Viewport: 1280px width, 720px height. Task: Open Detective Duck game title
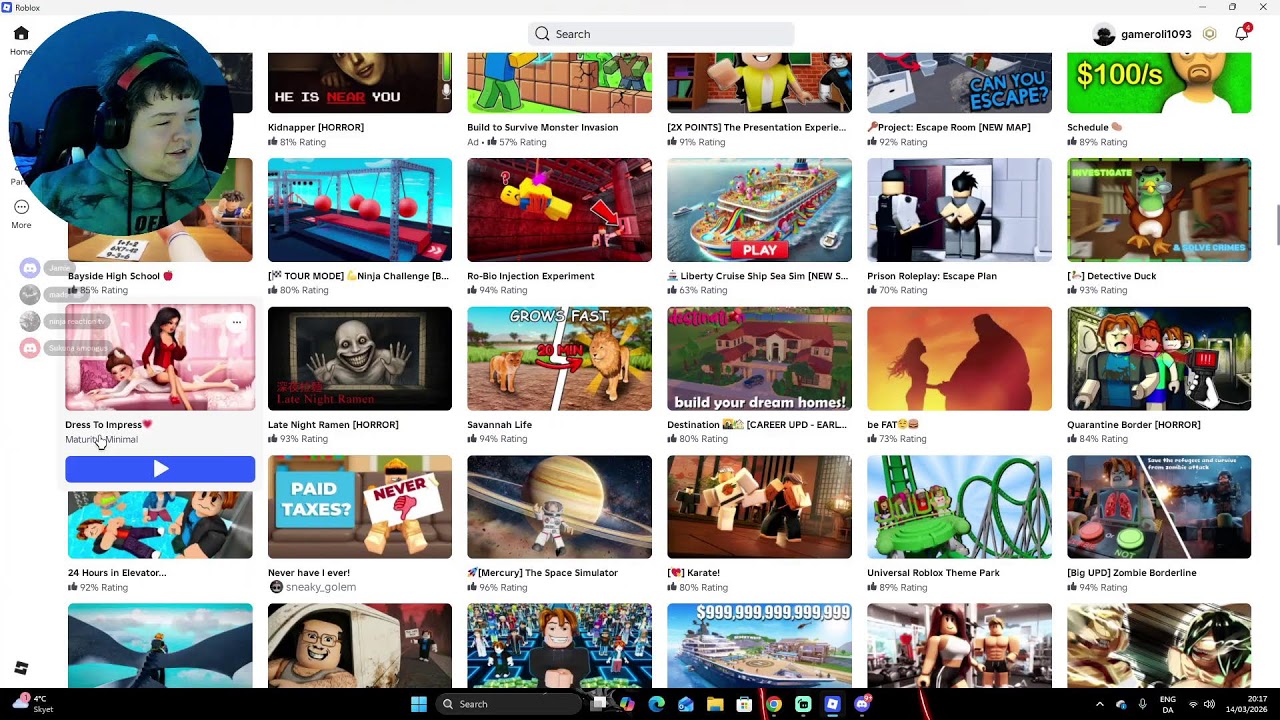coord(1112,276)
